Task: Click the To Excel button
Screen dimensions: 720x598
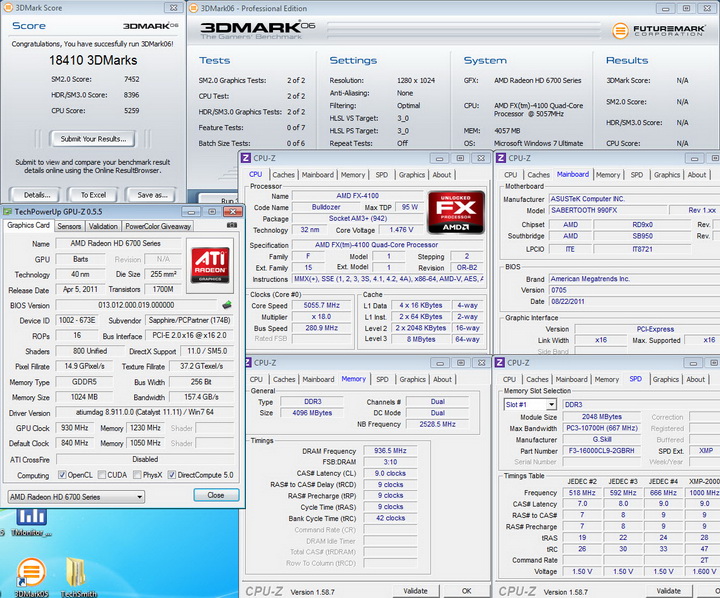Action: tap(93, 195)
